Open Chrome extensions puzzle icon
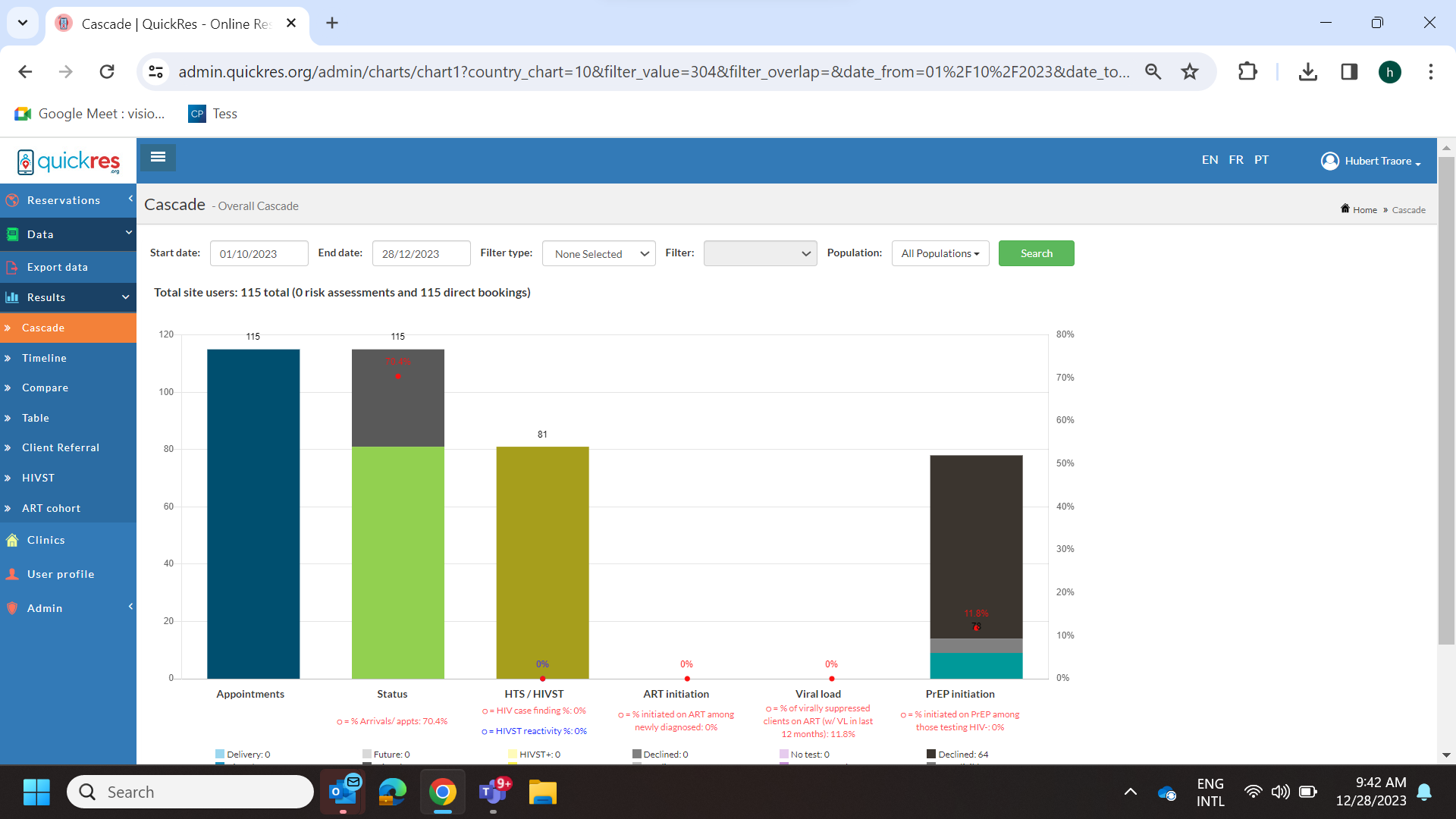Image resolution: width=1456 pixels, height=819 pixels. [x=1247, y=71]
